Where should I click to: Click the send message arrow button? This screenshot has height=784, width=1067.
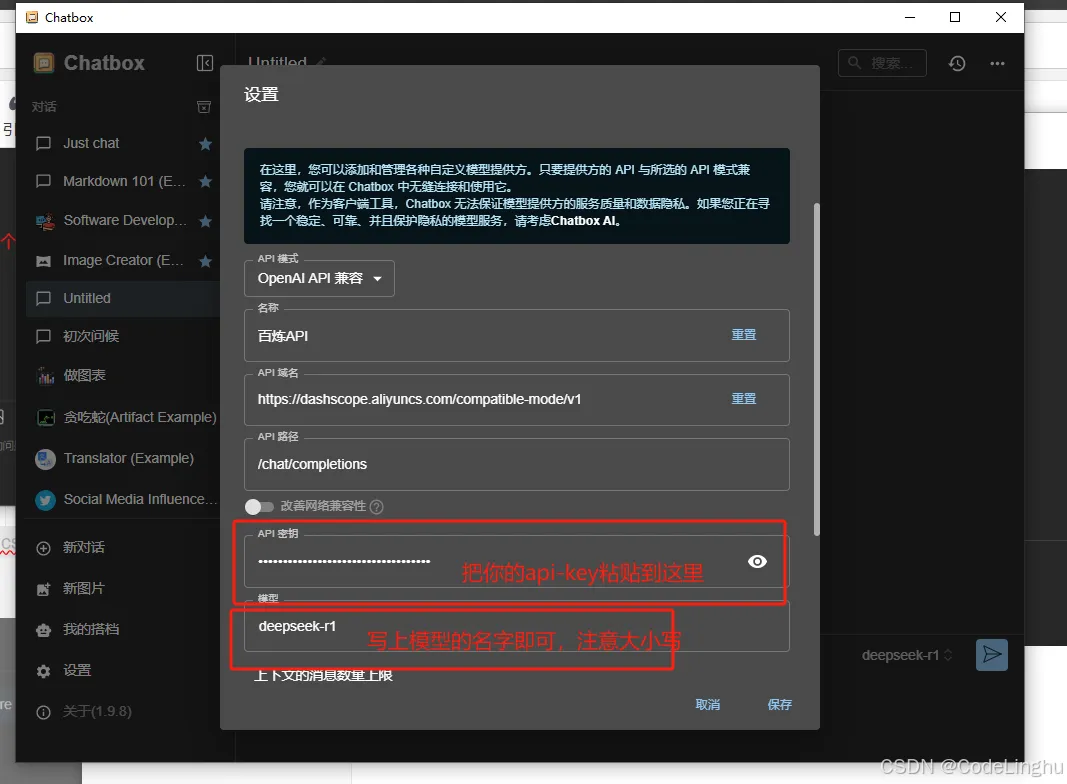[x=992, y=655]
